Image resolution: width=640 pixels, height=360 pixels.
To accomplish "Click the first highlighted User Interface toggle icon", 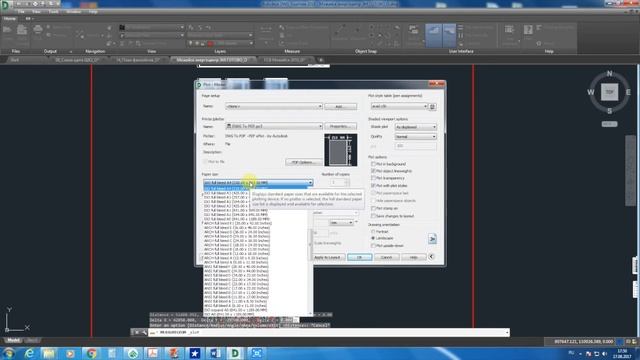I will tap(433, 35).
